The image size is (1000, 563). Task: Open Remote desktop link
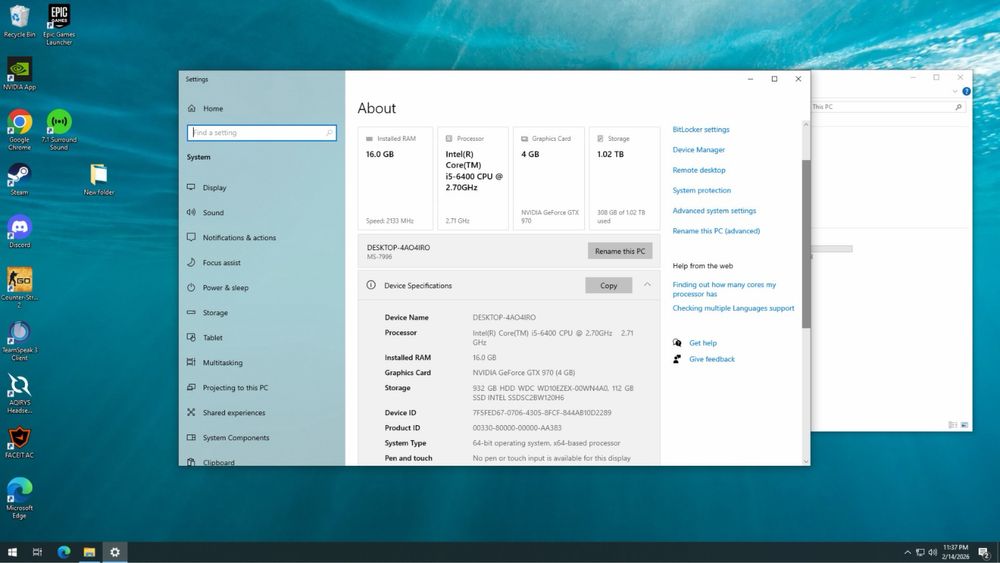point(699,170)
